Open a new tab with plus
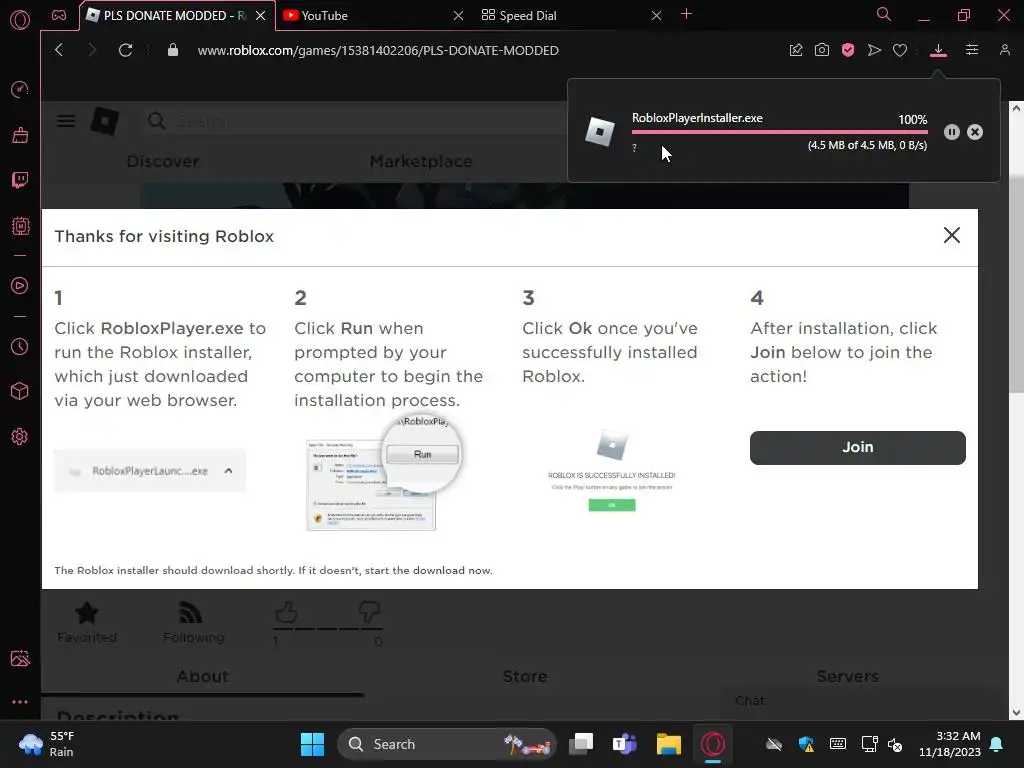The image size is (1024, 768). coord(686,14)
